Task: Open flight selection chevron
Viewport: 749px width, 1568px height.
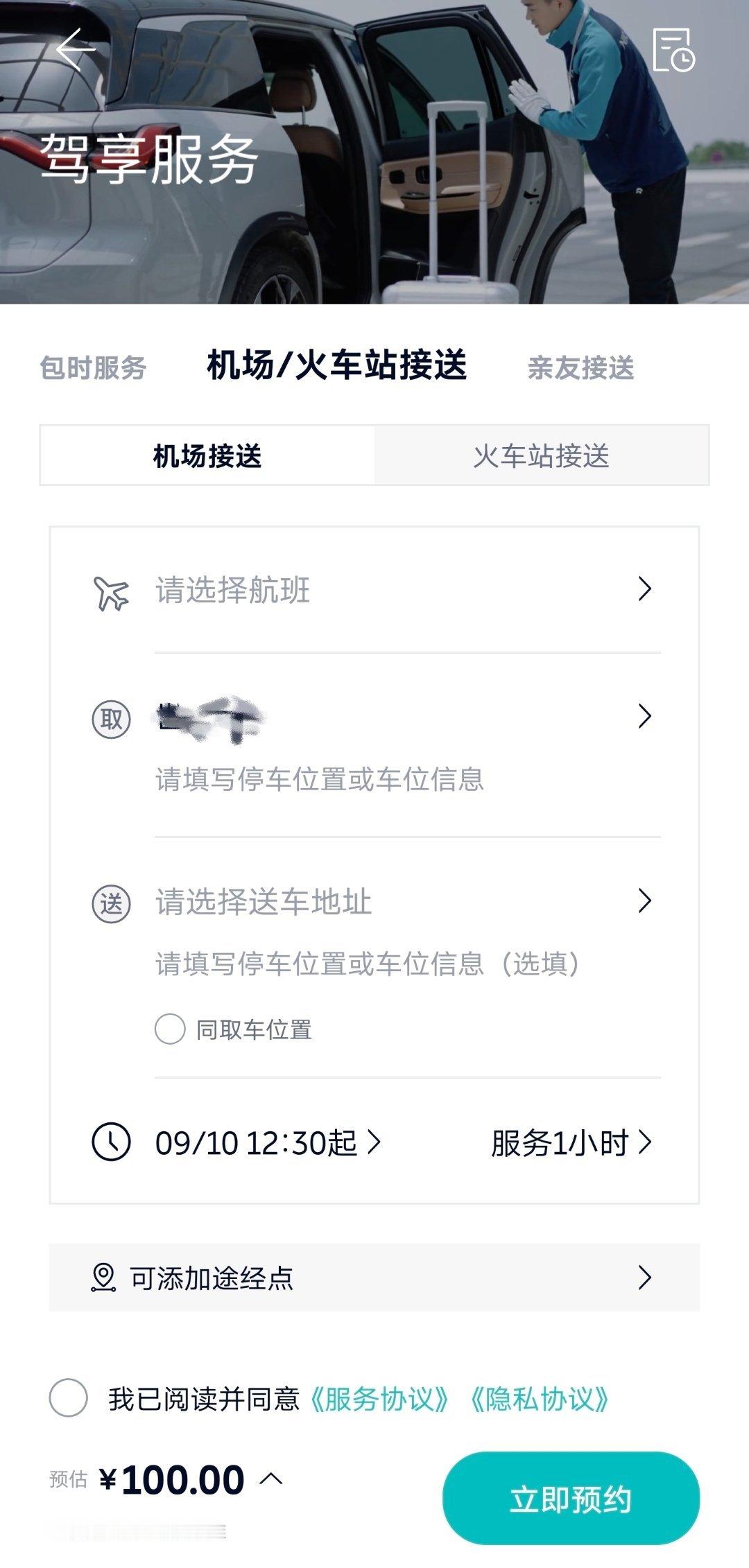Action: pyautogui.click(x=645, y=589)
